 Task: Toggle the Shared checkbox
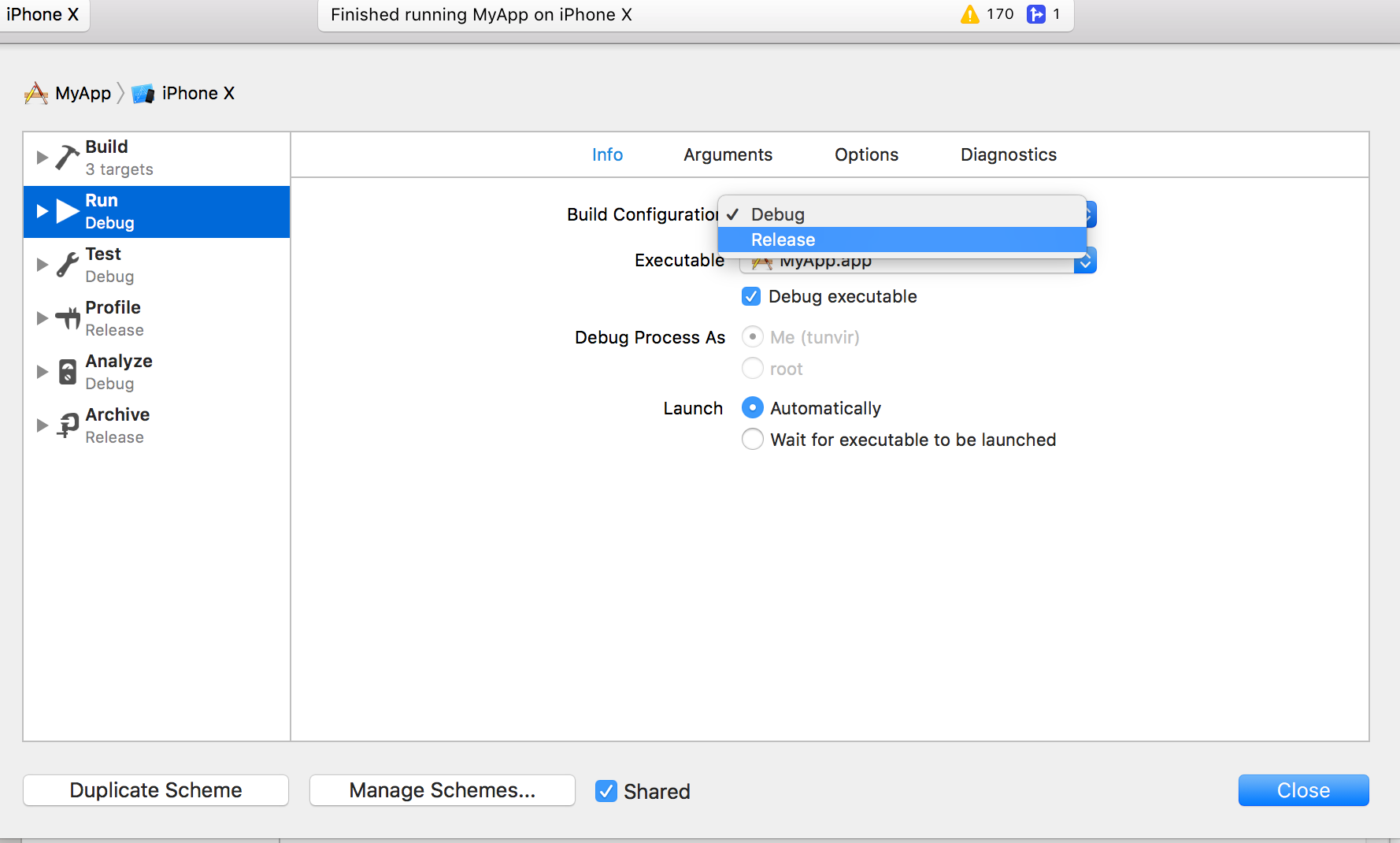(x=606, y=791)
